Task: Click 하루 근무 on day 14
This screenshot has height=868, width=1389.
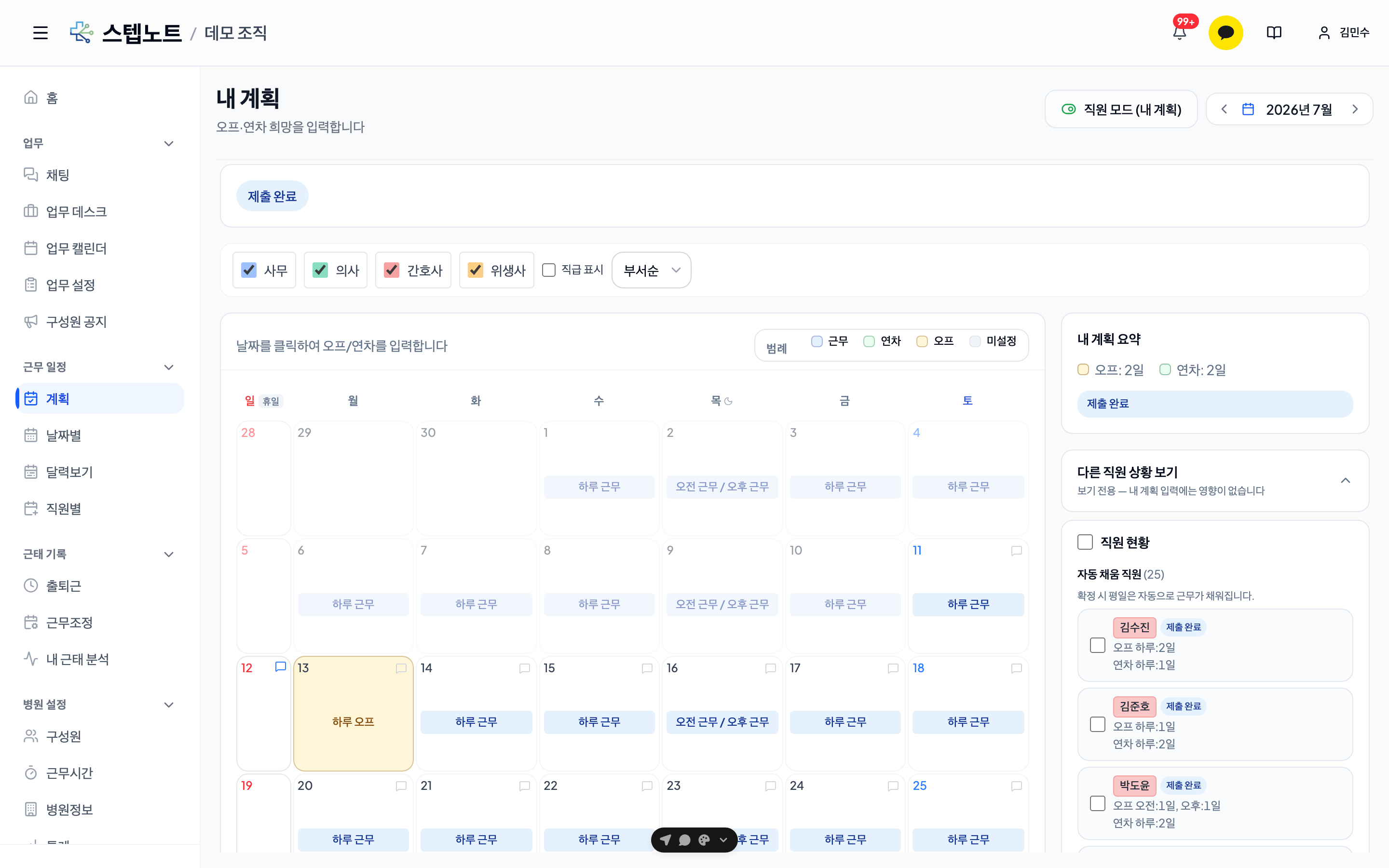Action: tap(476, 722)
